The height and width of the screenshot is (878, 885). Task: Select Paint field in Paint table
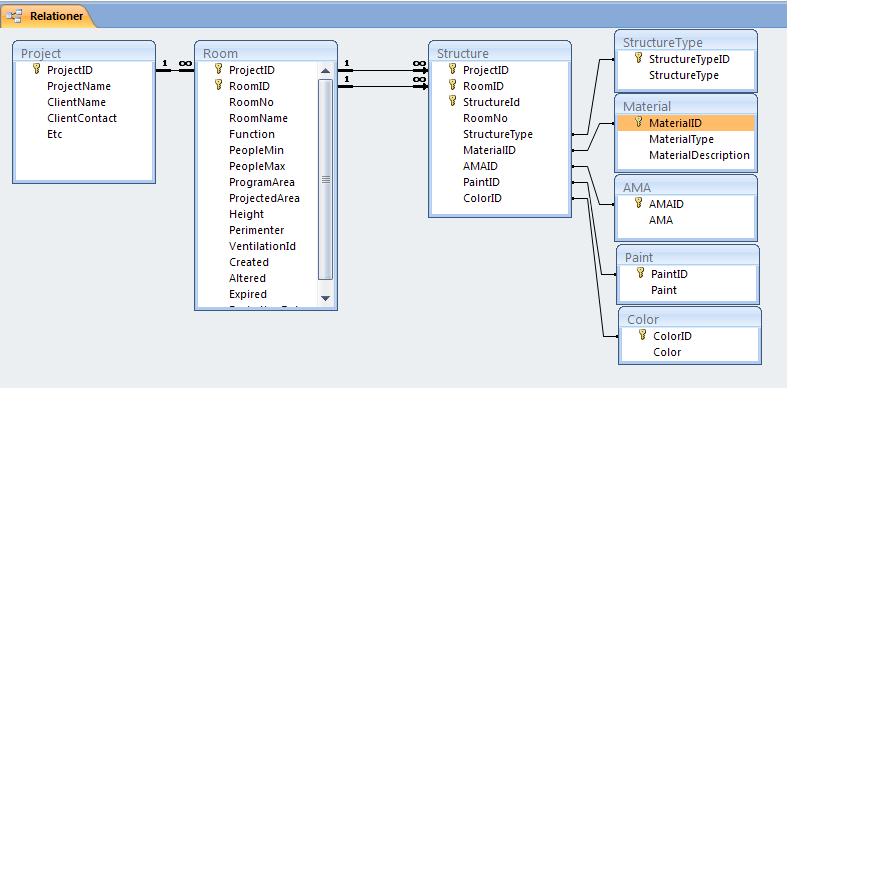click(x=664, y=290)
